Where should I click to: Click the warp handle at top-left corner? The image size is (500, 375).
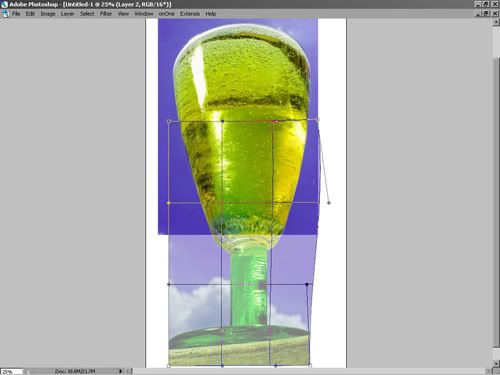[x=169, y=121]
